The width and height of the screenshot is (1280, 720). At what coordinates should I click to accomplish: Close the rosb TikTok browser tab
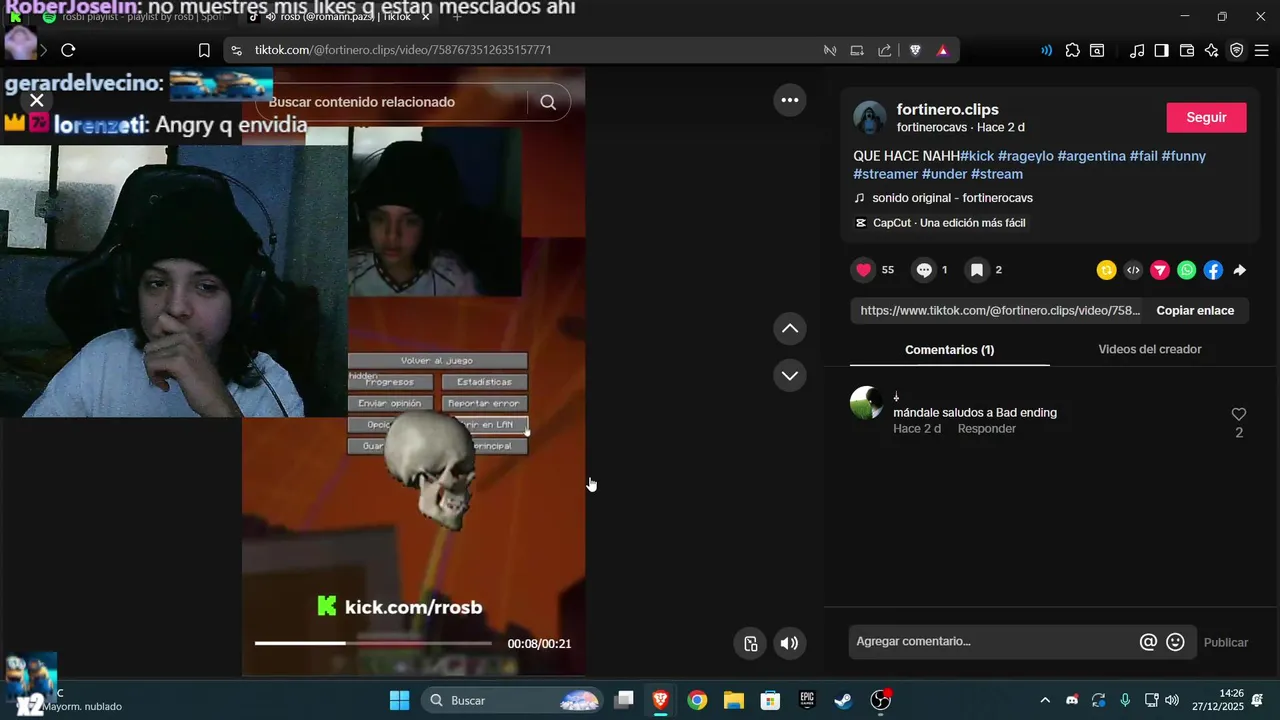pos(426,17)
